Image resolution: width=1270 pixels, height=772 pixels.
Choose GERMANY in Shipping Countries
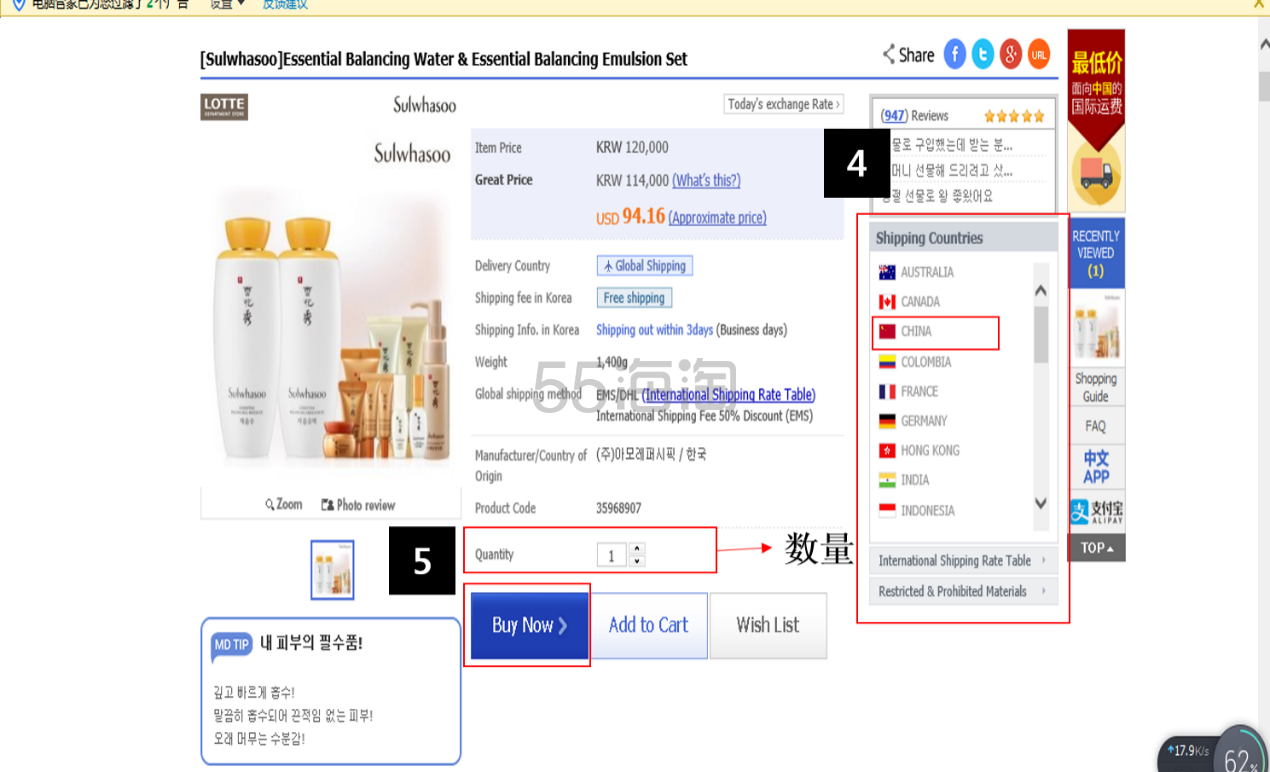tap(913, 421)
